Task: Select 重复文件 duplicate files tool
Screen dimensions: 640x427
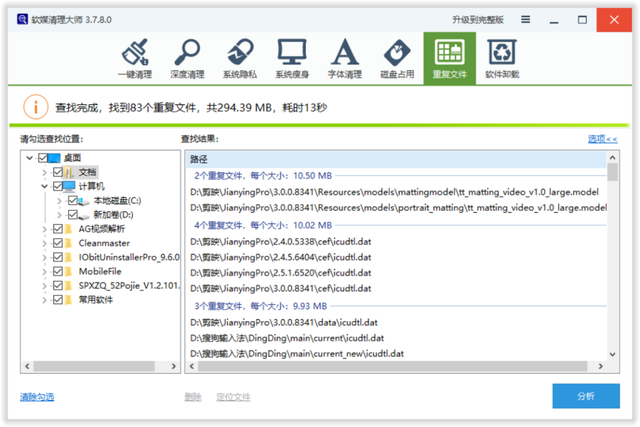Action: 449,58
